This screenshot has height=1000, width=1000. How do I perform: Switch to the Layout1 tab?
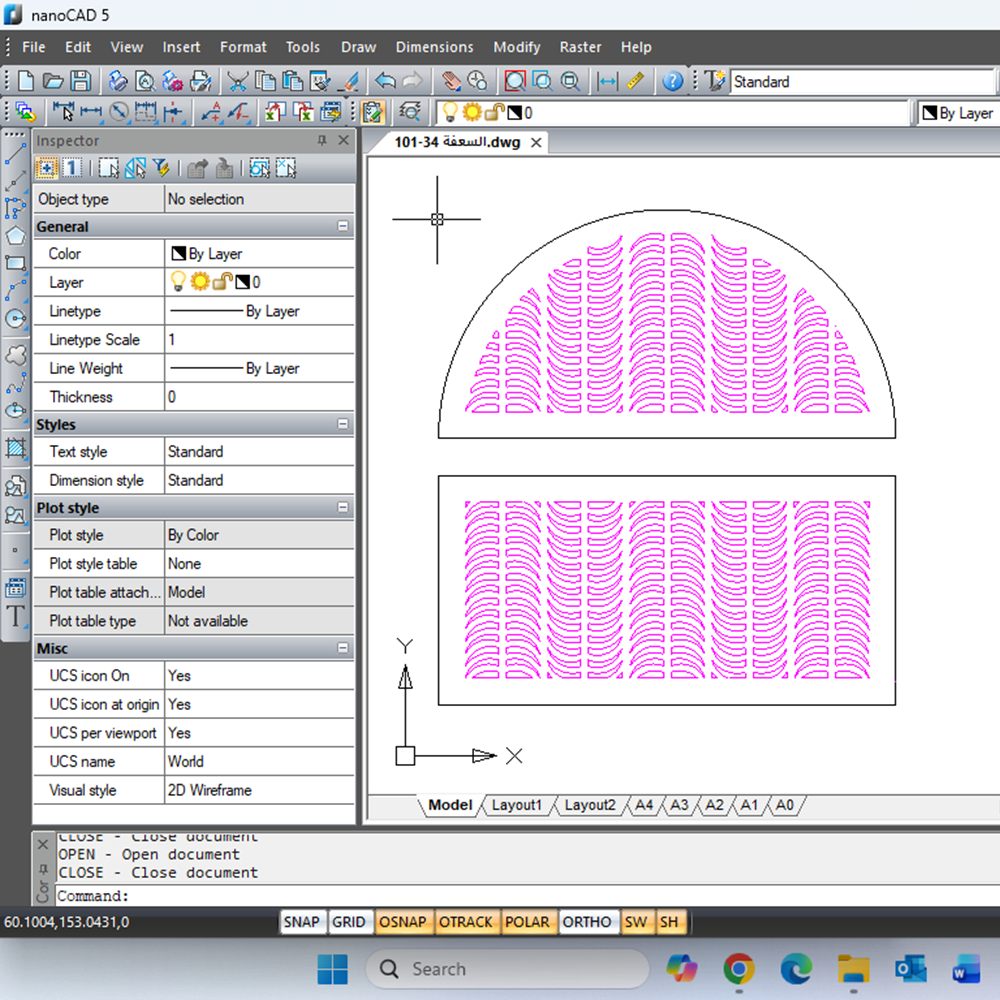516,805
